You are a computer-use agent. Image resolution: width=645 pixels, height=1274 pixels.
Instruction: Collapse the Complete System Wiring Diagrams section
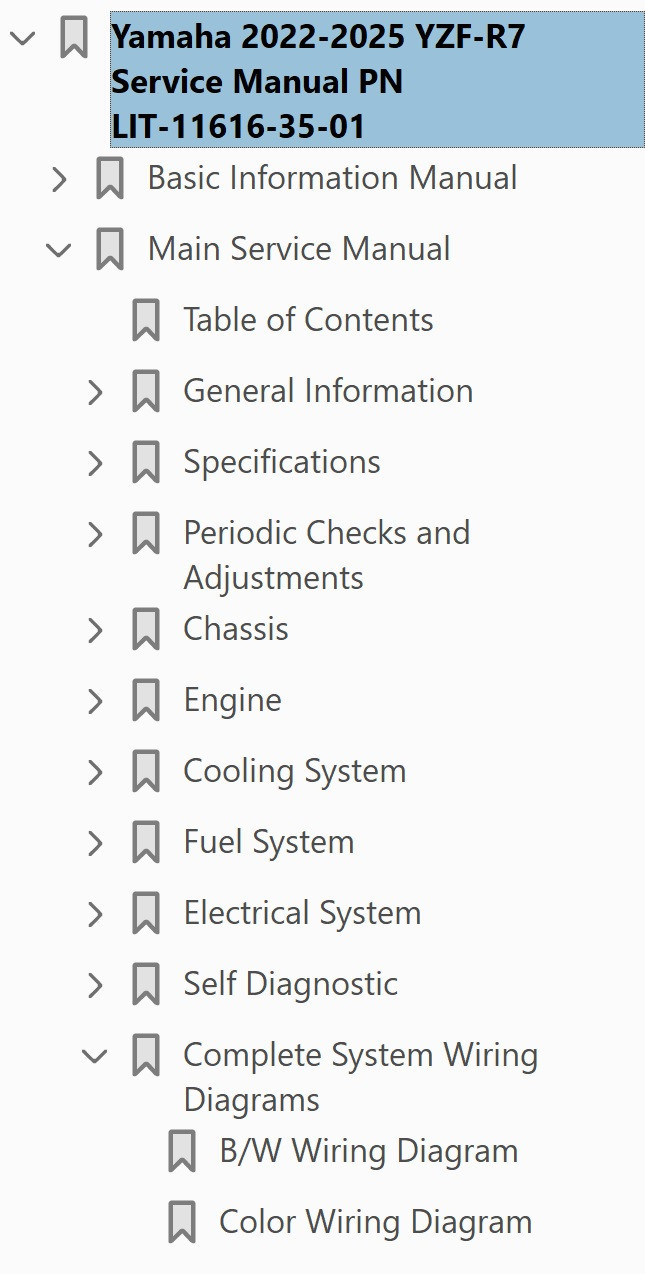coord(96,1055)
